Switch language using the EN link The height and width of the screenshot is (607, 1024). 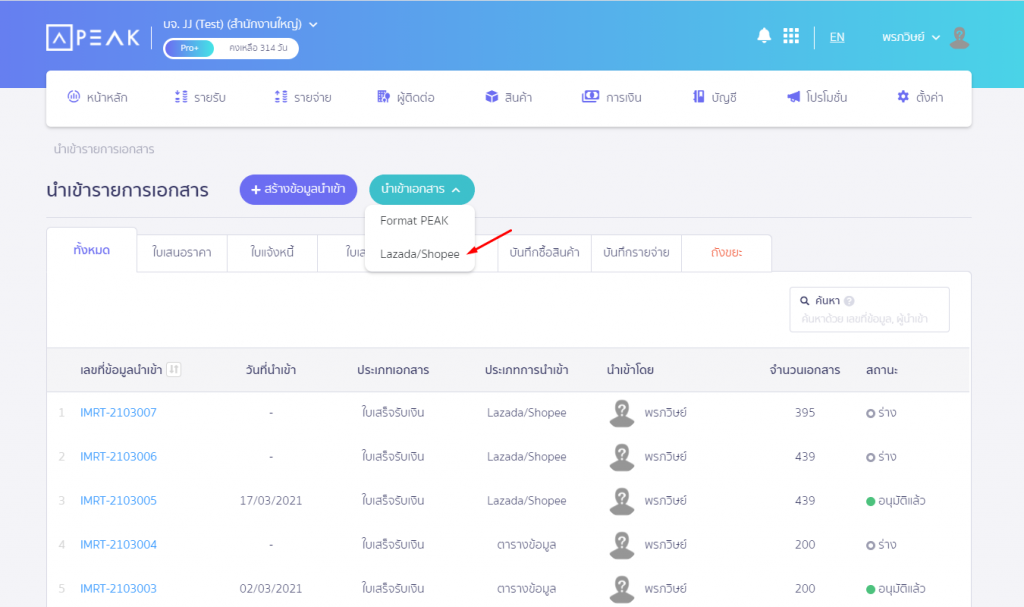click(836, 37)
